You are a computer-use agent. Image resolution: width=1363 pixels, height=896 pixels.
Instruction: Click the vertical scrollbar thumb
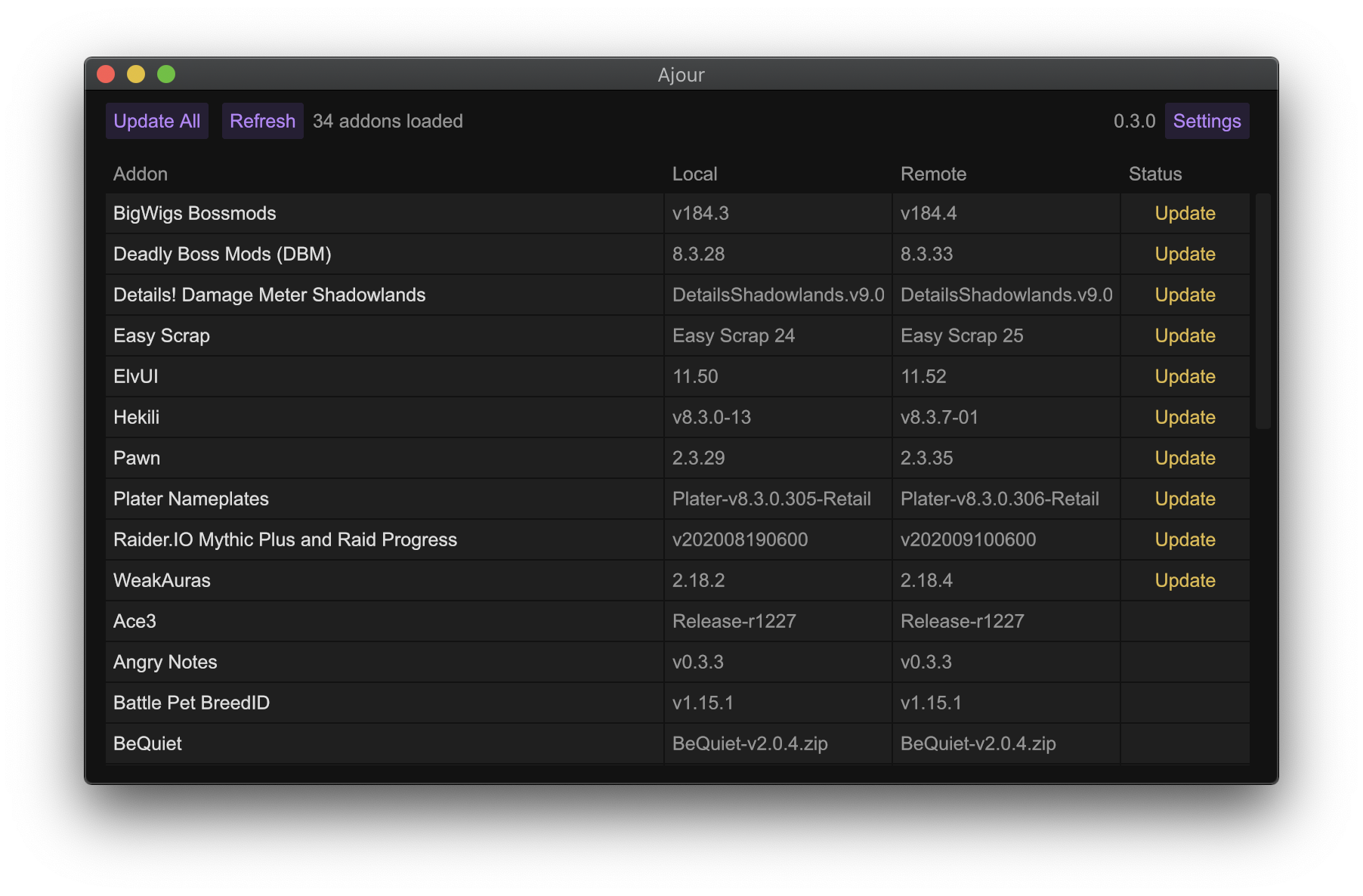[1263, 311]
